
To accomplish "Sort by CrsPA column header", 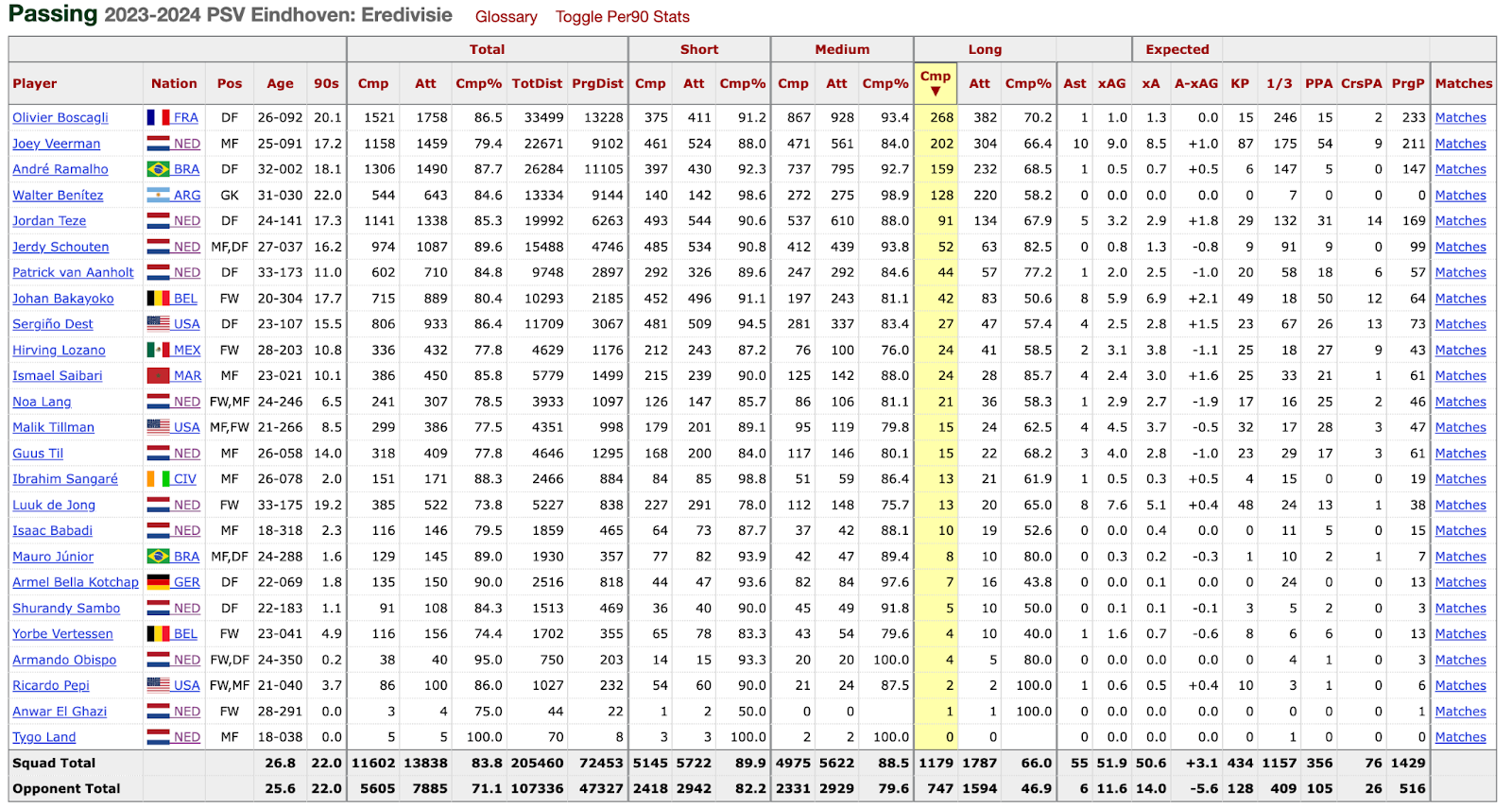I will coord(1361,83).
